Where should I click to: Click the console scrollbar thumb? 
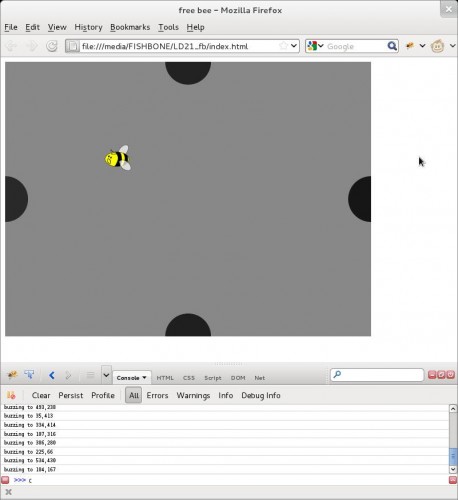[453, 456]
